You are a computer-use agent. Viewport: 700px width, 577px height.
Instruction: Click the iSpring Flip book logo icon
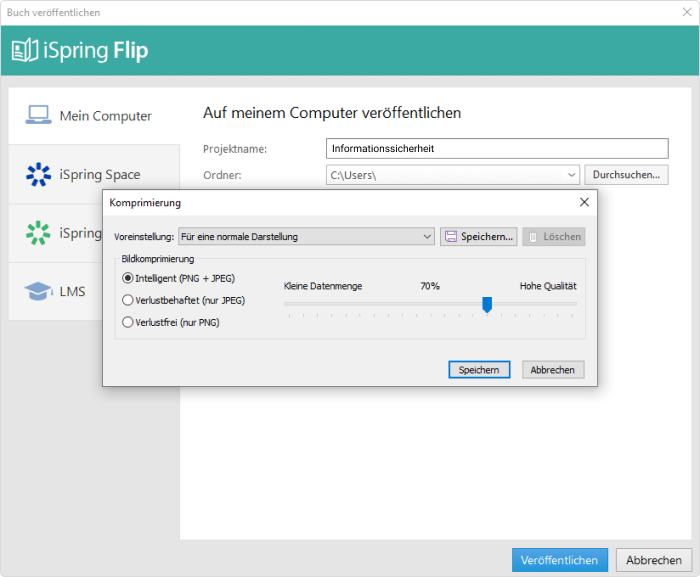point(25,50)
